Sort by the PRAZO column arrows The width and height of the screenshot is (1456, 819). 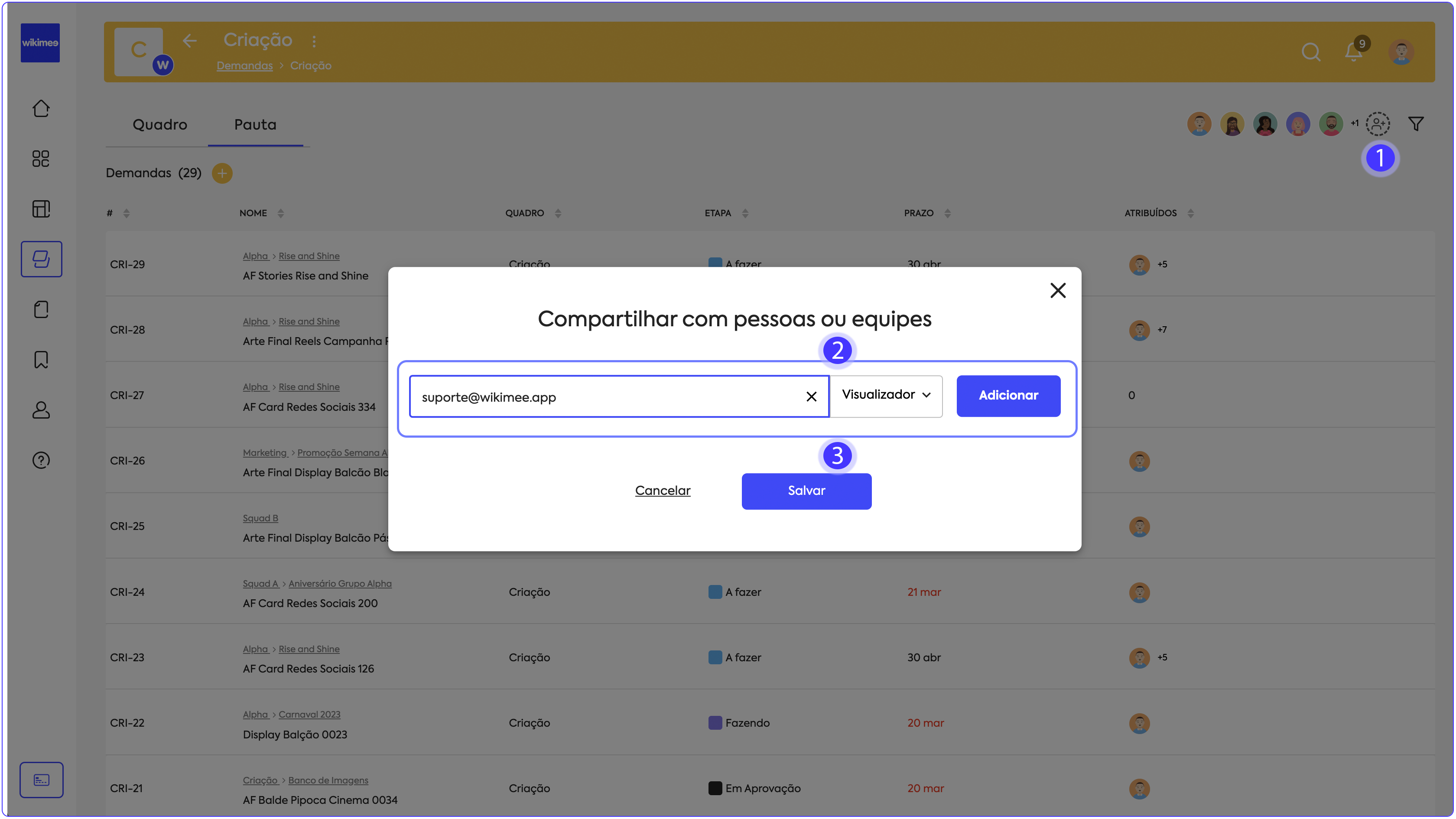click(947, 213)
